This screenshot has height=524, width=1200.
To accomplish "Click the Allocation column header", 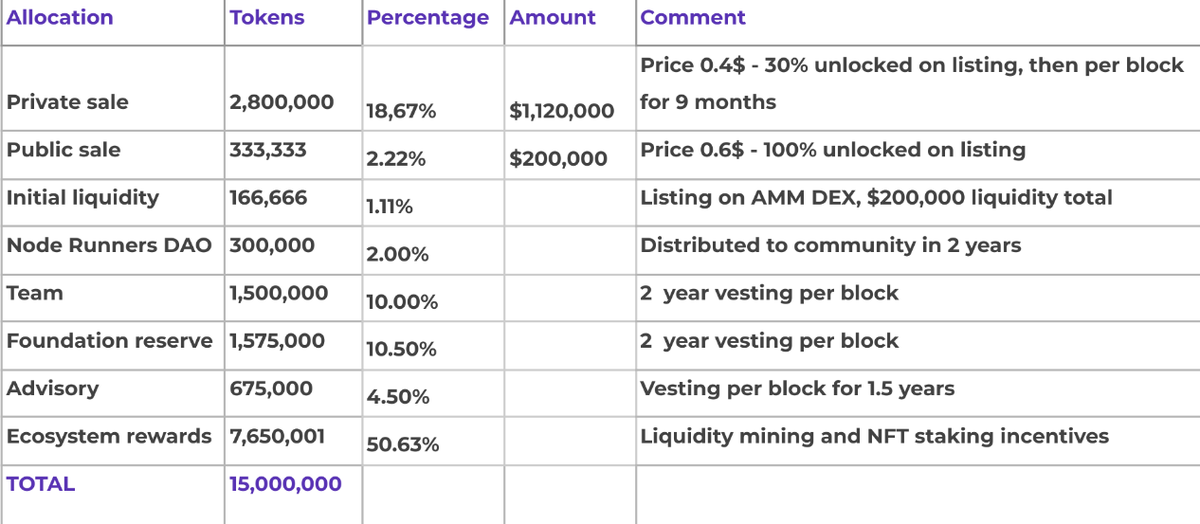I will 60,18.
